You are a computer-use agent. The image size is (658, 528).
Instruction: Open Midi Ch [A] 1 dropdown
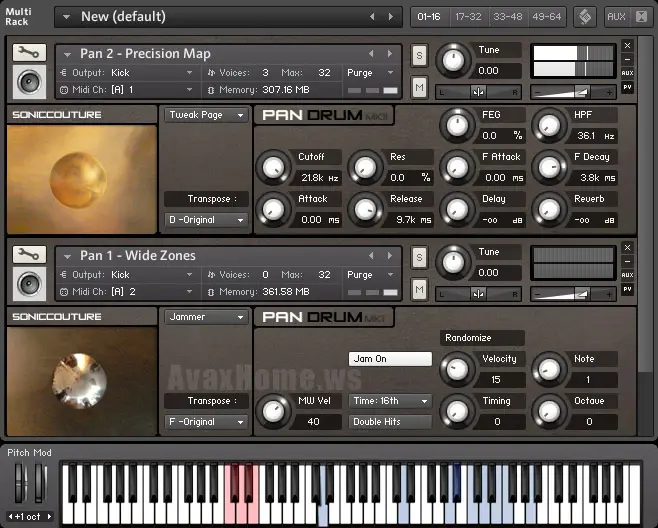pyautogui.click(x=129, y=90)
